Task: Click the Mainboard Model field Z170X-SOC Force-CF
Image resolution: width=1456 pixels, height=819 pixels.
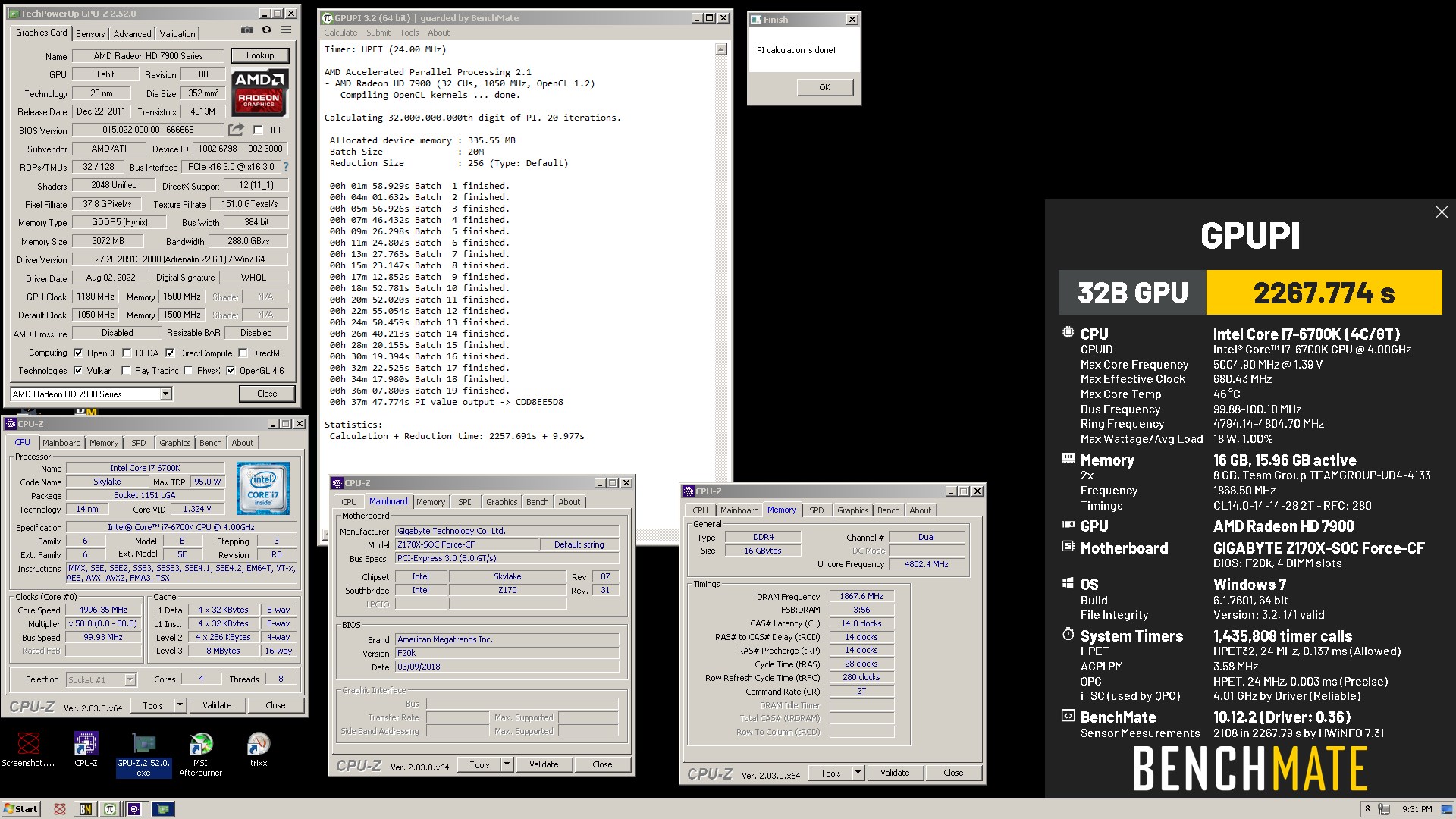Action: [466, 544]
